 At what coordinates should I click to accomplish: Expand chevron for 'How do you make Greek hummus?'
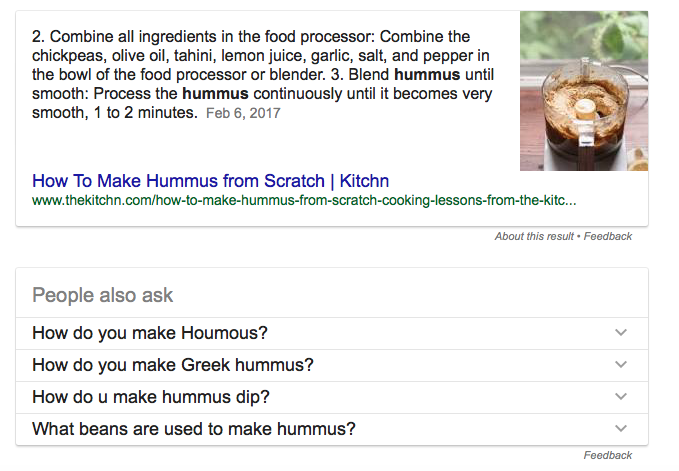click(x=621, y=365)
